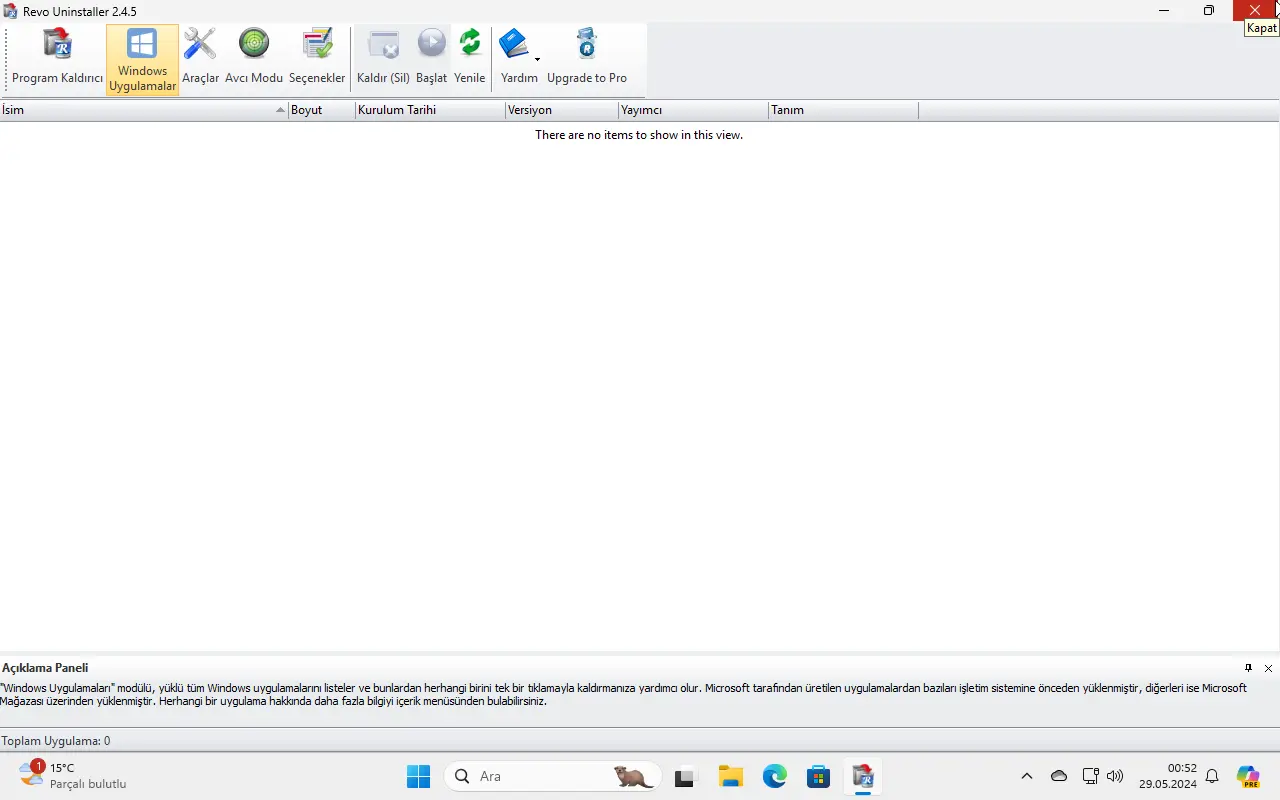Sort by the İsim column header
The width and height of the screenshot is (1280, 800).
pos(144,110)
